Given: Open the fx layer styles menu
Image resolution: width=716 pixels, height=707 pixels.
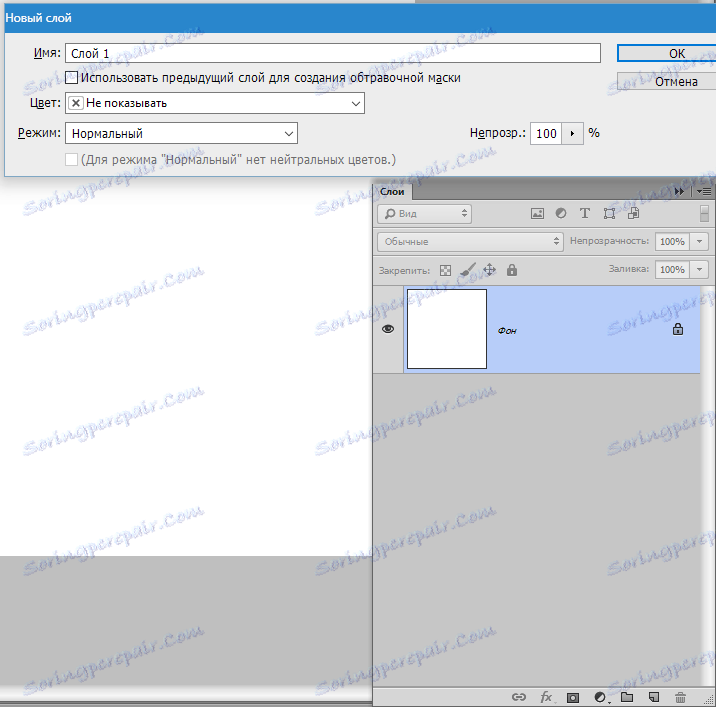Looking at the screenshot, I should (x=546, y=697).
